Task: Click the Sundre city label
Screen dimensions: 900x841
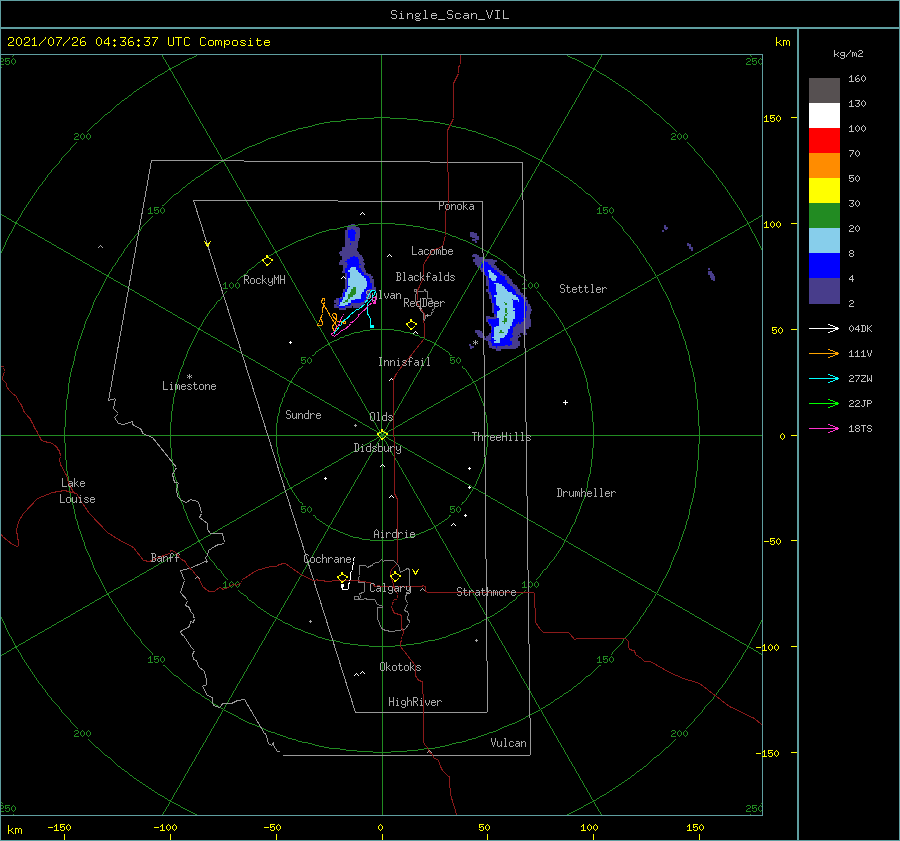Action: coord(303,414)
